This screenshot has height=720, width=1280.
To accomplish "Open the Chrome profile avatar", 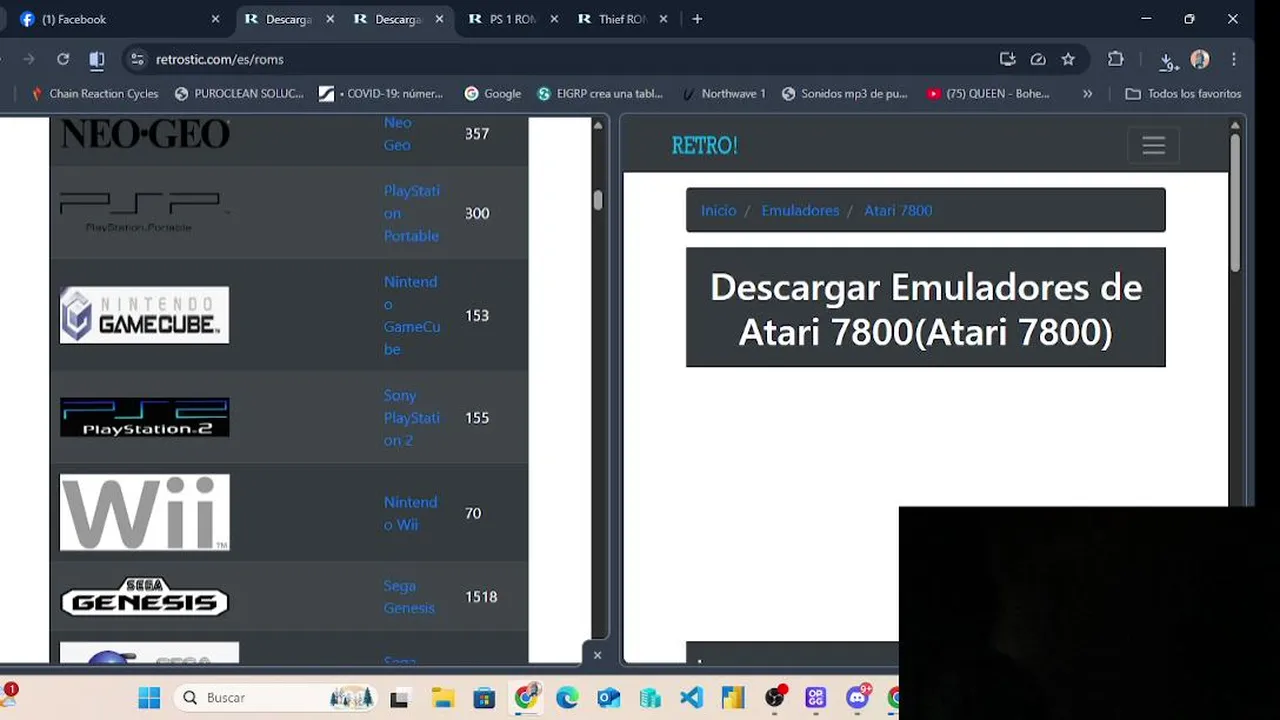I will 1200,59.
